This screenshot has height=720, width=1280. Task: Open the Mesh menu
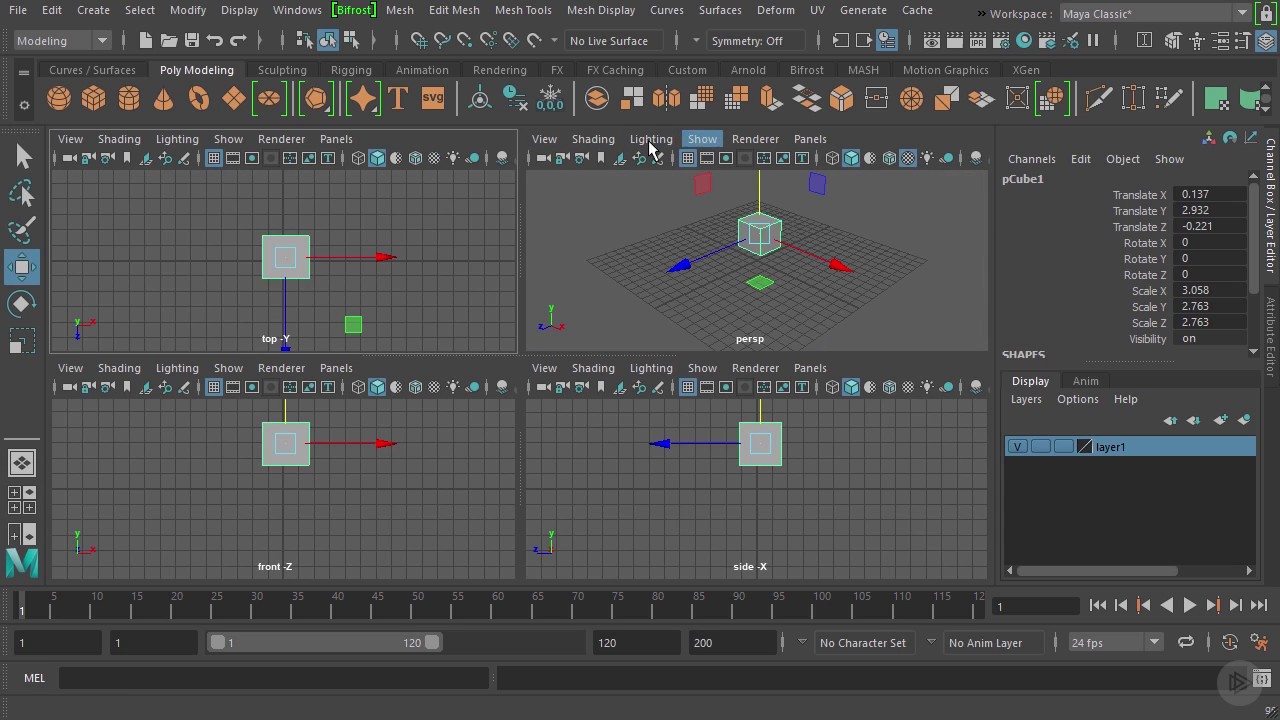pos(399,10)
